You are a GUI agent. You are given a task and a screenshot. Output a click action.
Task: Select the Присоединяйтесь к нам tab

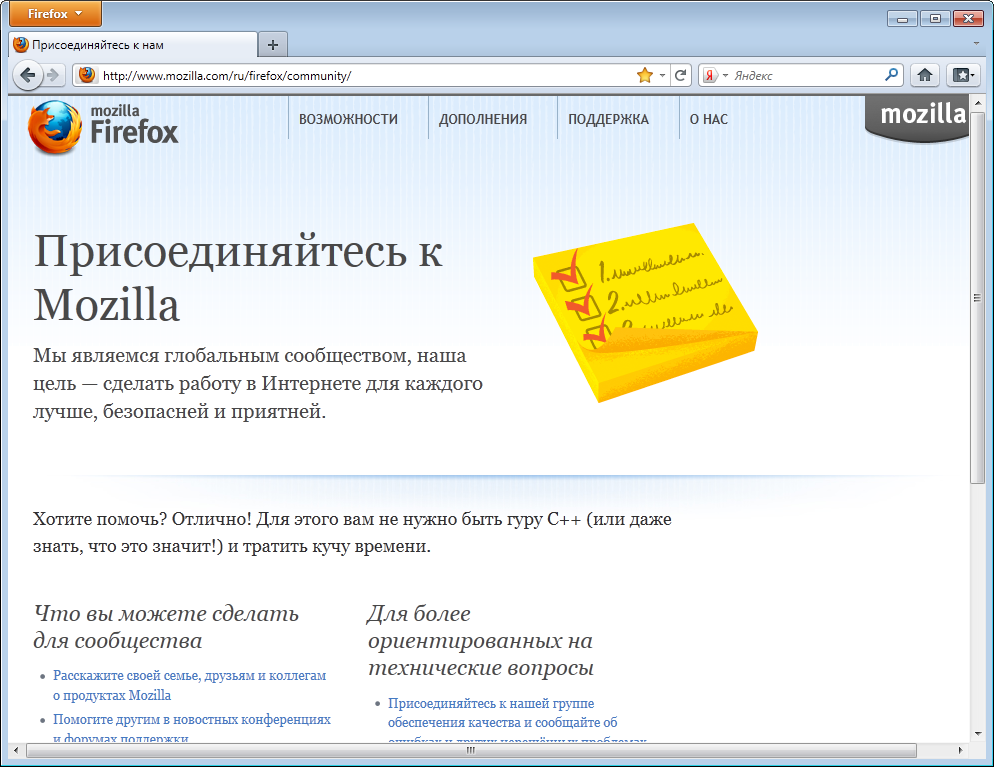[x=134, y=45]
